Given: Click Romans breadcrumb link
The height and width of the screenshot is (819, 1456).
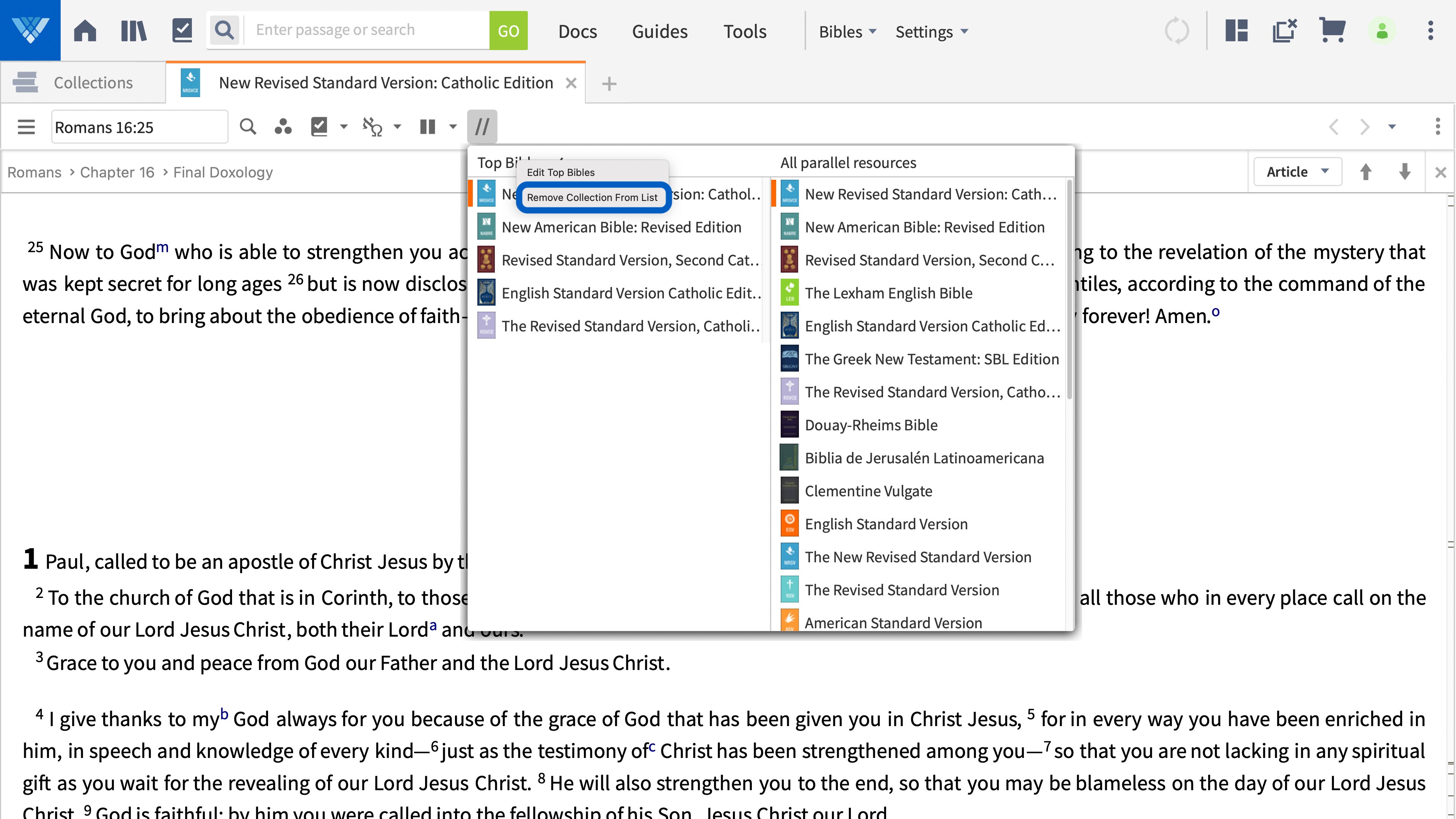Looking at the screenshot, I should (35, 173).
